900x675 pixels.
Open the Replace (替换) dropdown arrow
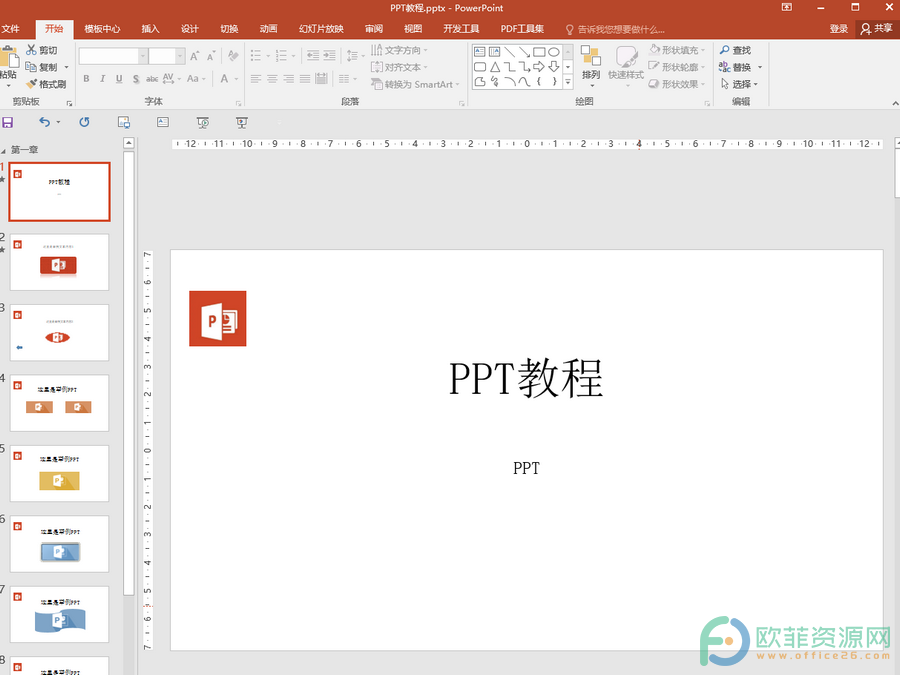pos(760,67)
